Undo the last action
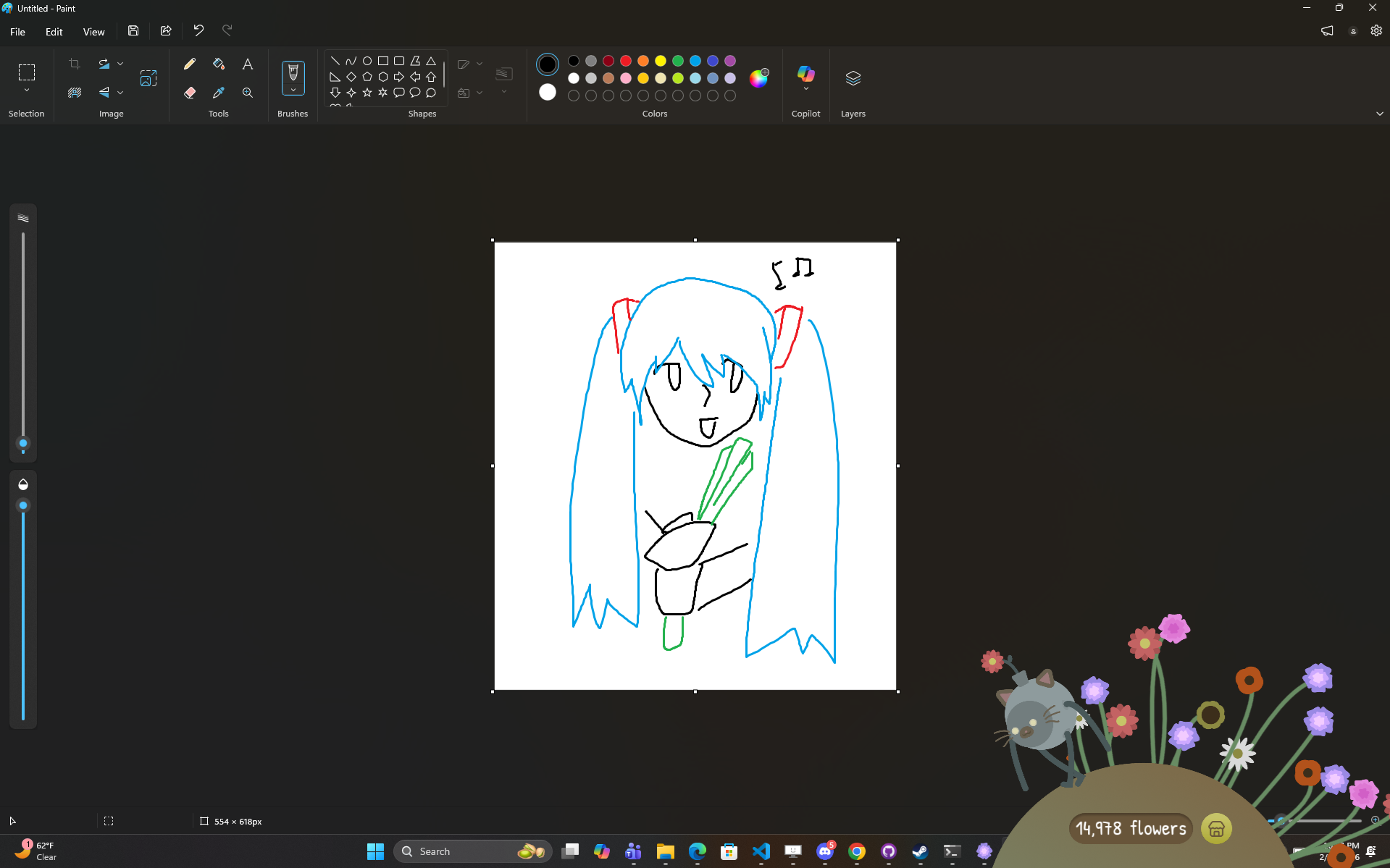1390x868 pixels. 198,30
